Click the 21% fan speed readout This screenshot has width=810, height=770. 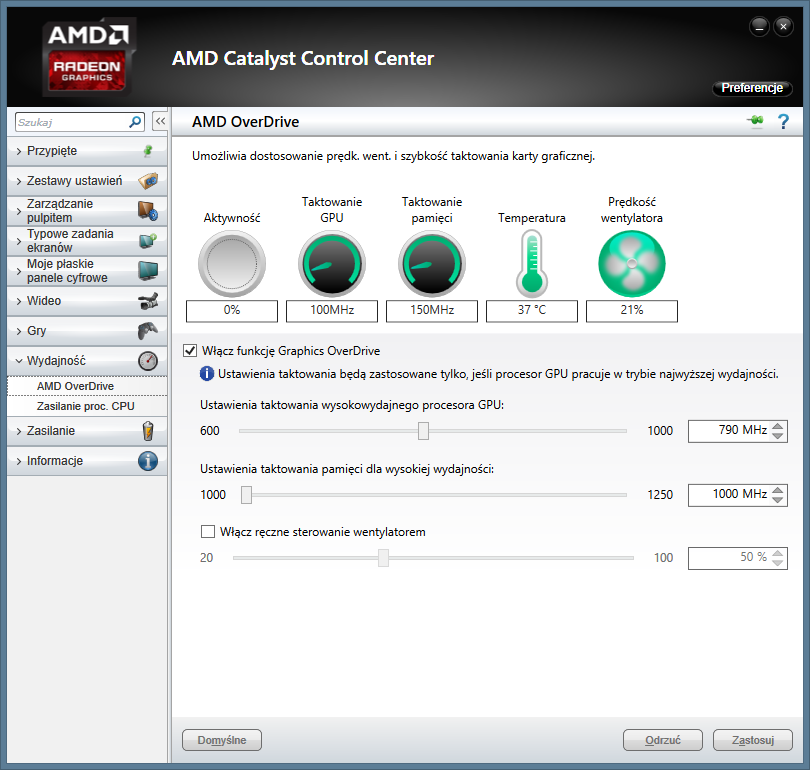tap(632, 311)
